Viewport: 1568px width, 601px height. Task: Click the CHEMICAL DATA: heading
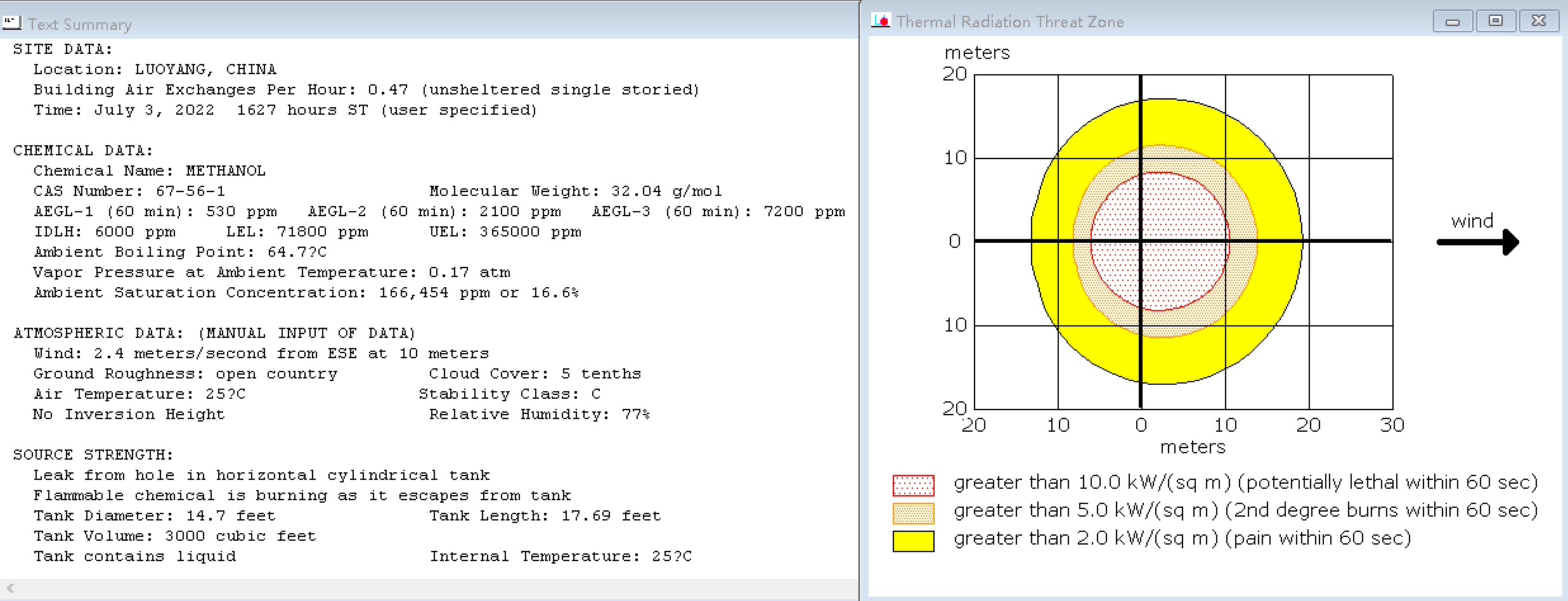(x=83, y=151)
